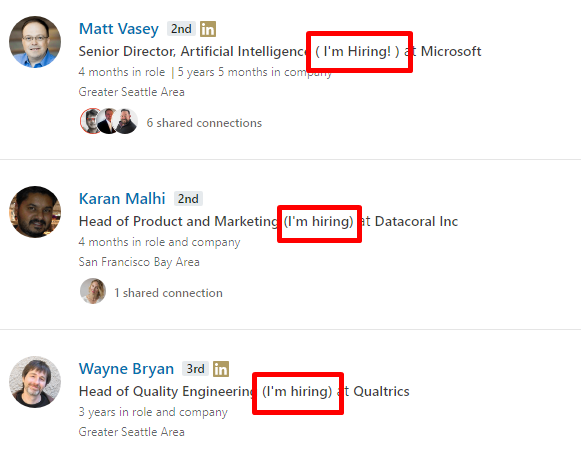Image resolution: width=581 pixels, height=462 pixels.
Task: Click the LinkedIn Premium badge beside Wayne Bryan
Action: pyautogui.click(x=221, y=369)
